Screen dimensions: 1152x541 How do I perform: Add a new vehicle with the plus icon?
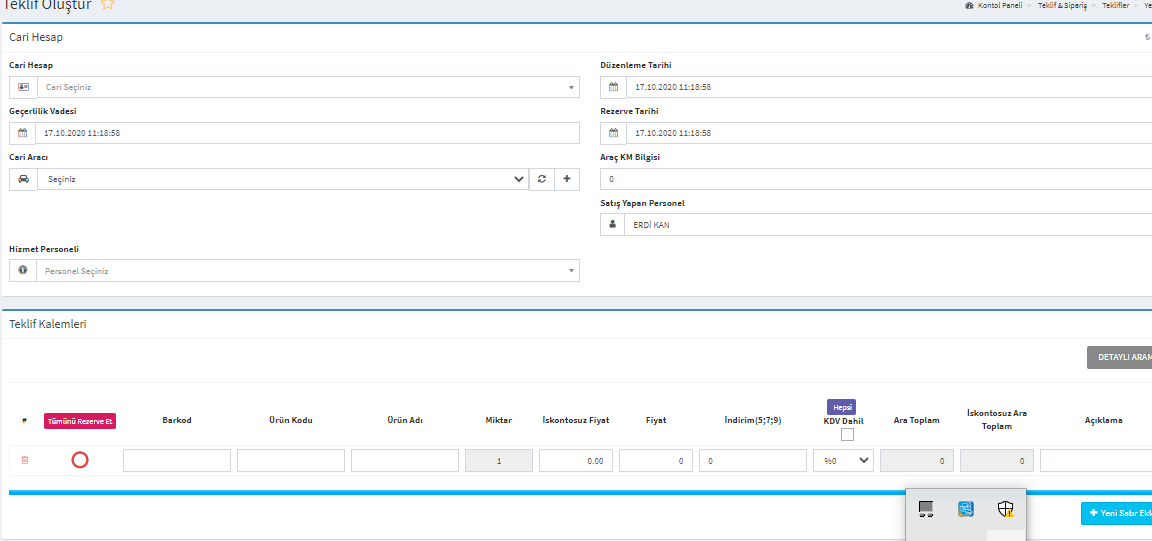pos(567,179)
